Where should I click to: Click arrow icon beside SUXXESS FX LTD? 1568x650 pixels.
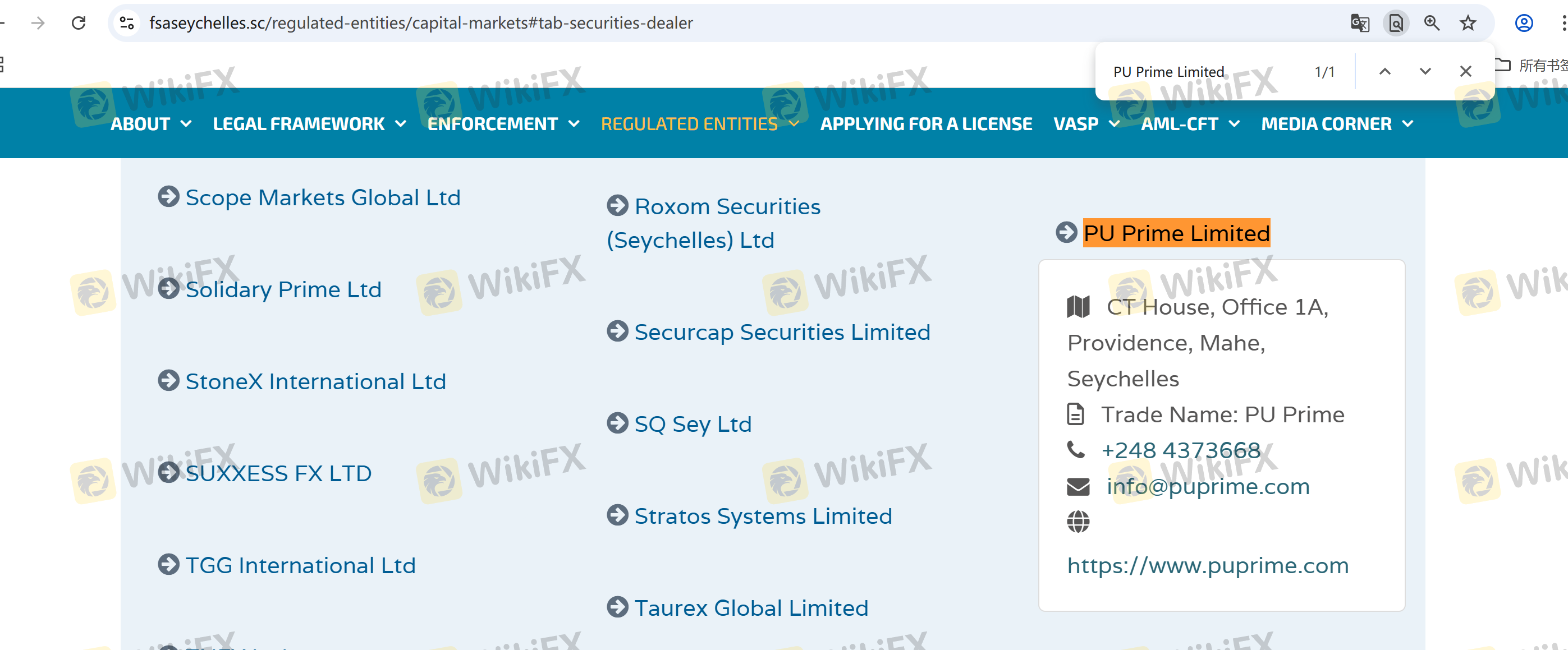[168, 472]
